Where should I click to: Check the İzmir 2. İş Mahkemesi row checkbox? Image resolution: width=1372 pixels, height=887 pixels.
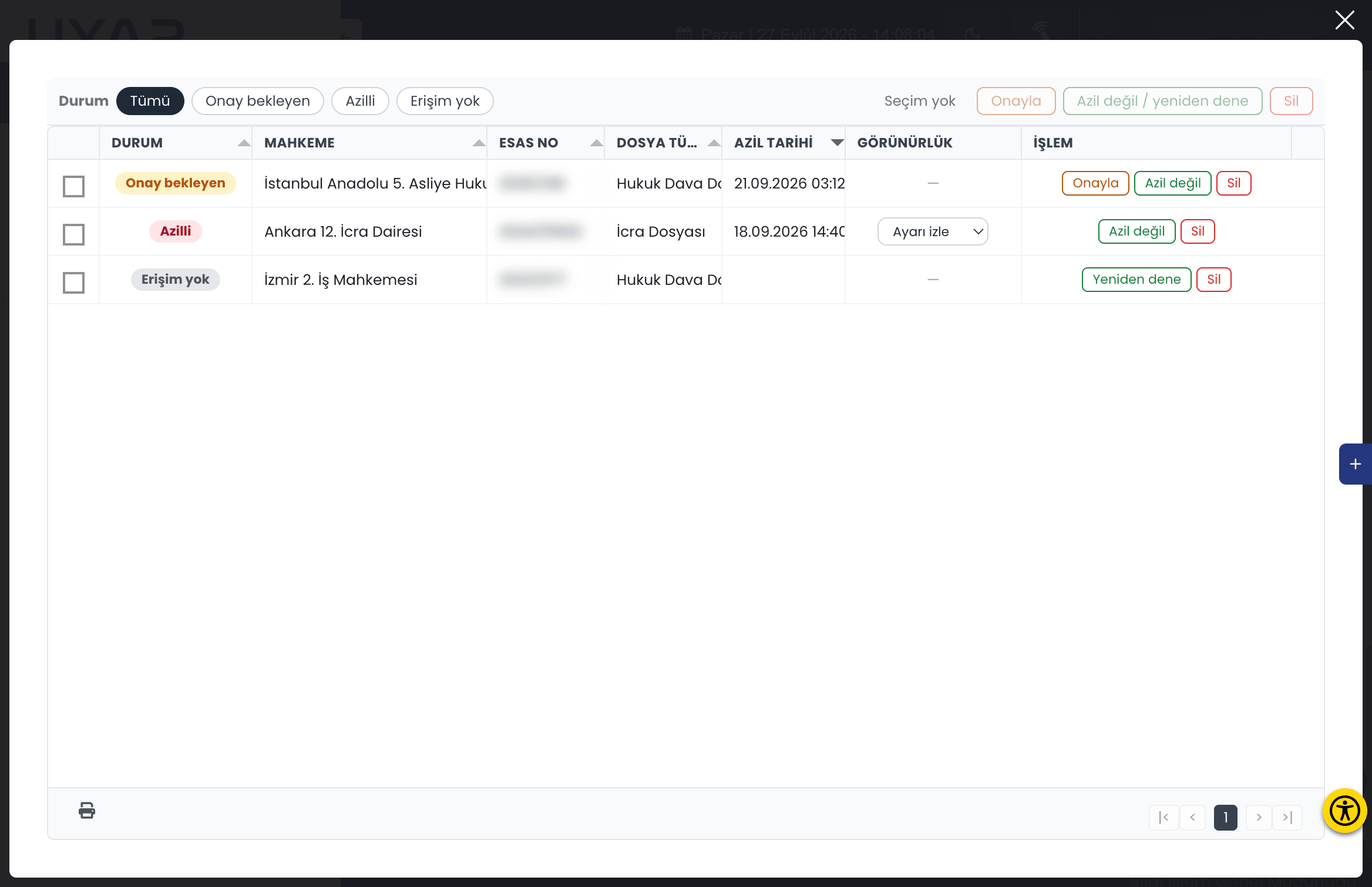73,283
